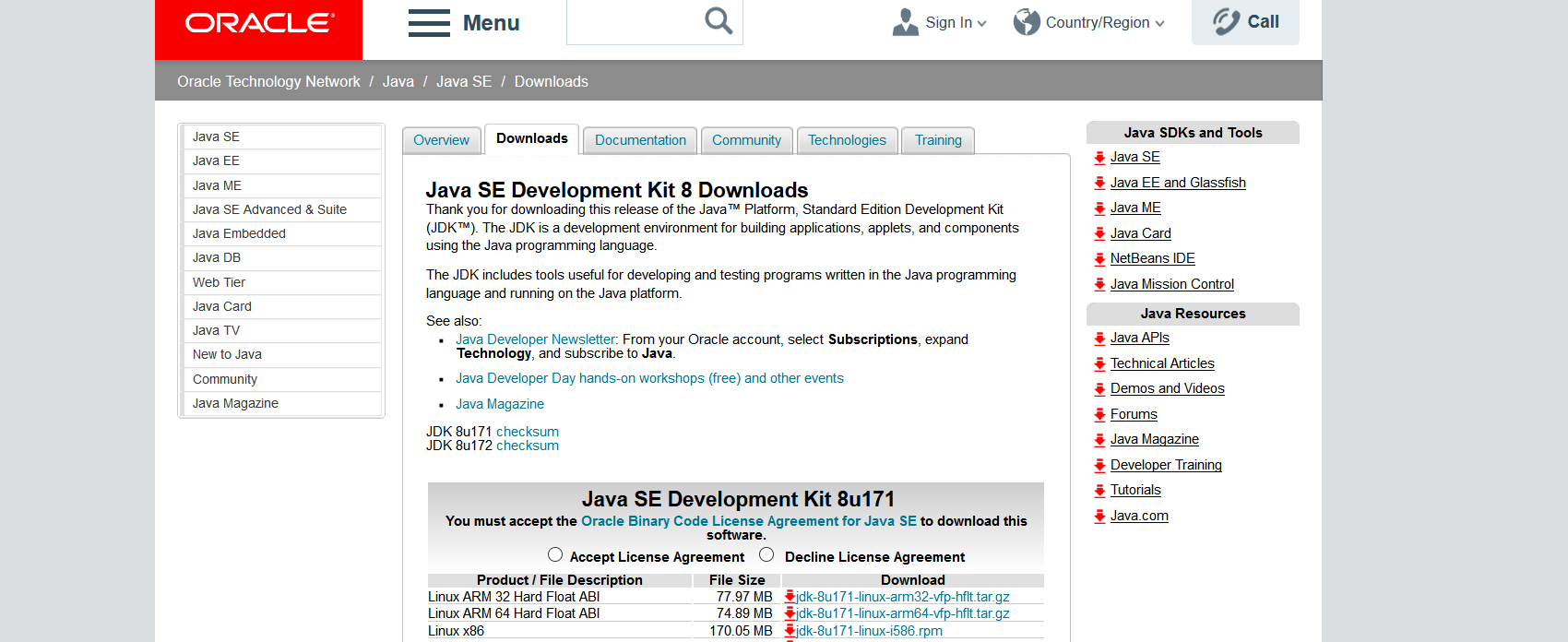Image resolution: width=1568 pixels, height=642 pixels.
Task: Open Java Magazine link in See also list
Action: pyautogui.click(x=500, y=404)
